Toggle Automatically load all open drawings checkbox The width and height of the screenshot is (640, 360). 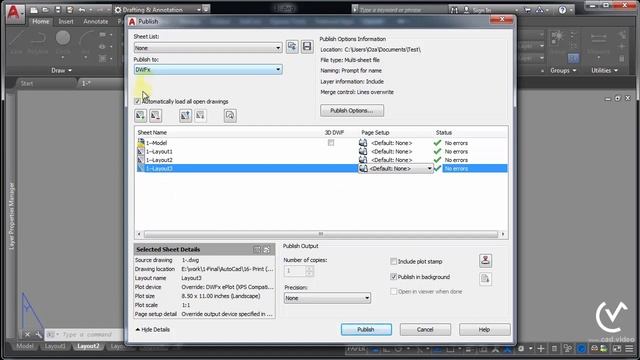pos(138,101)
